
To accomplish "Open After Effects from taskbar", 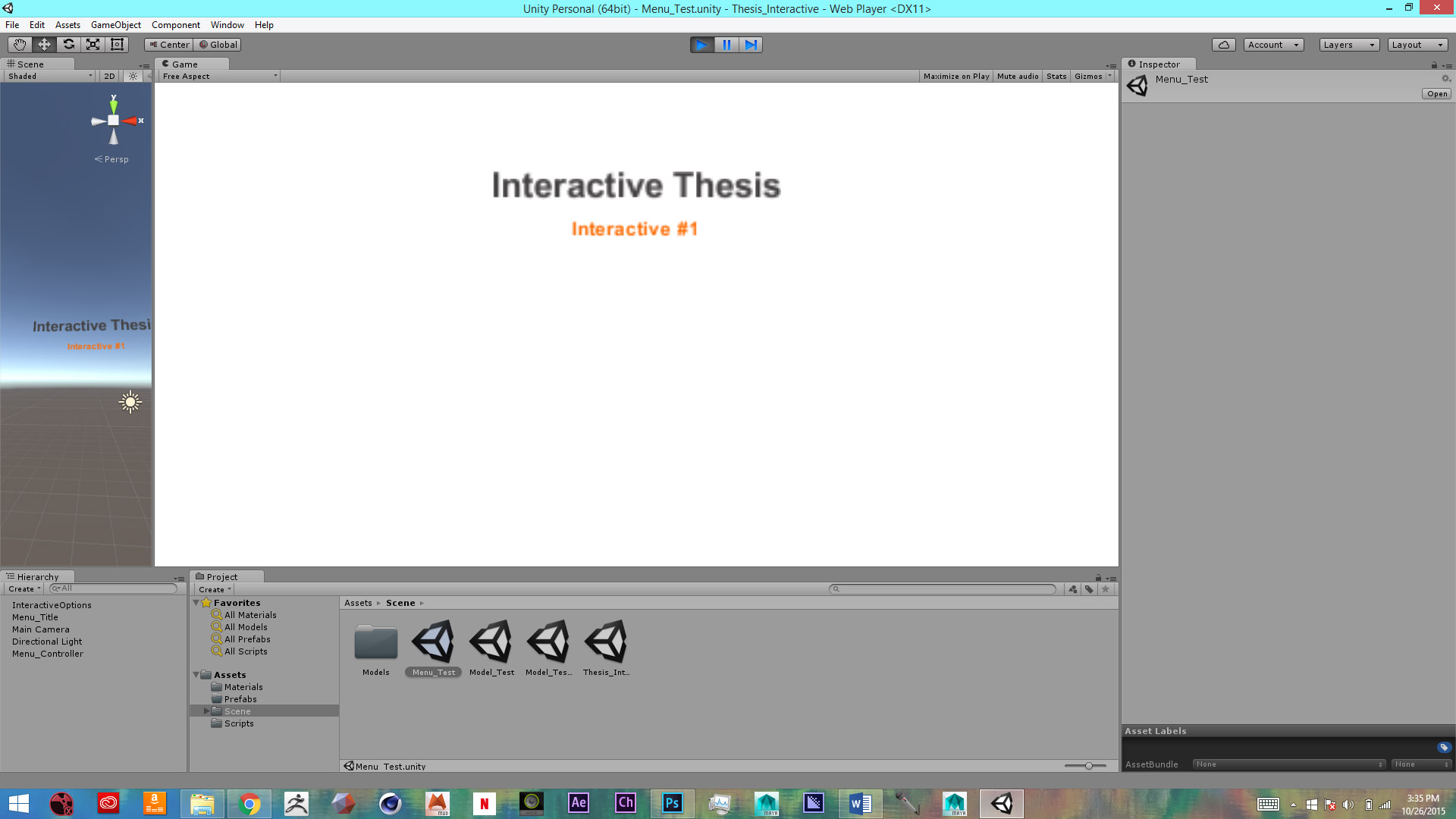I will (x=579, y=803).
